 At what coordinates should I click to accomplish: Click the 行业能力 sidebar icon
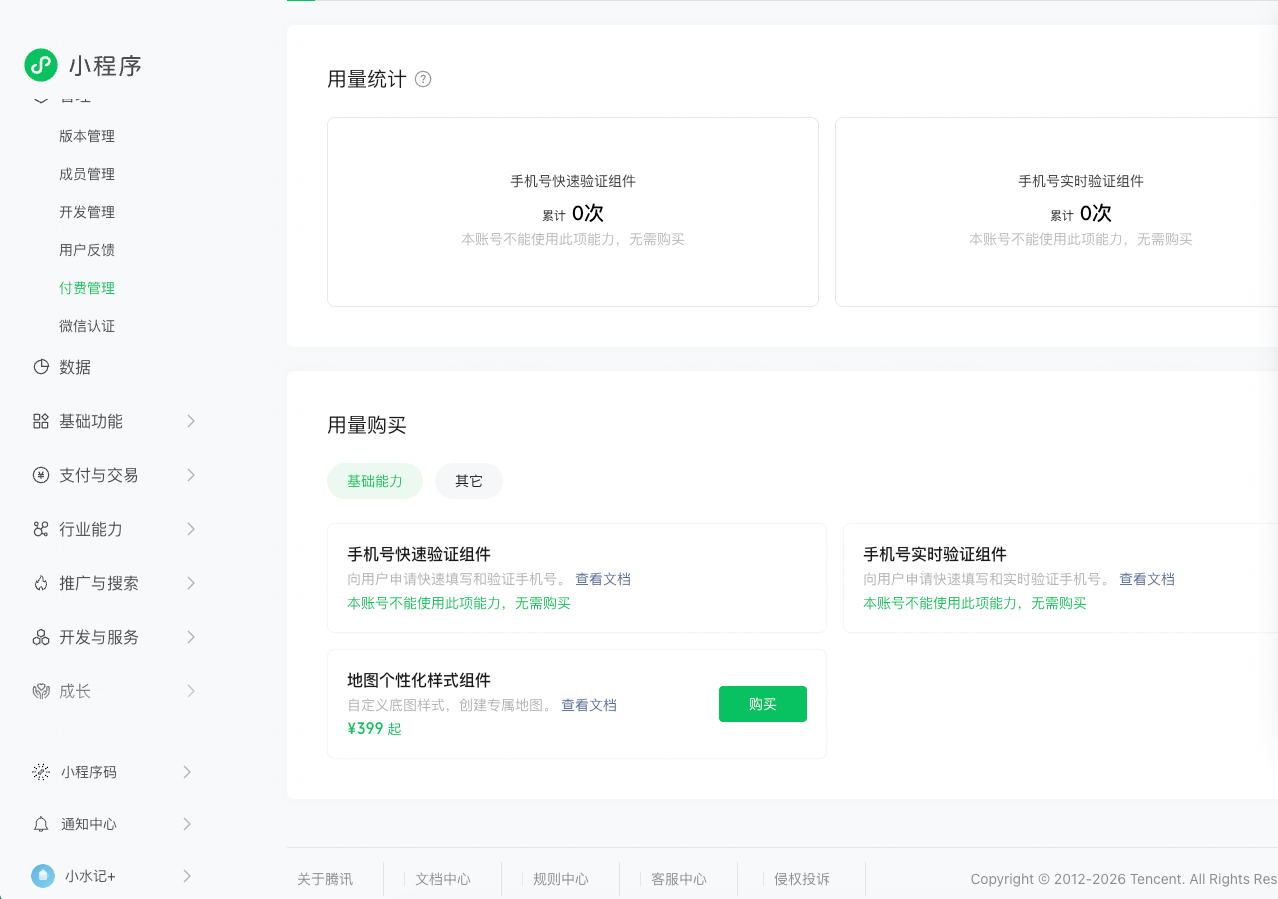[41, 529]
